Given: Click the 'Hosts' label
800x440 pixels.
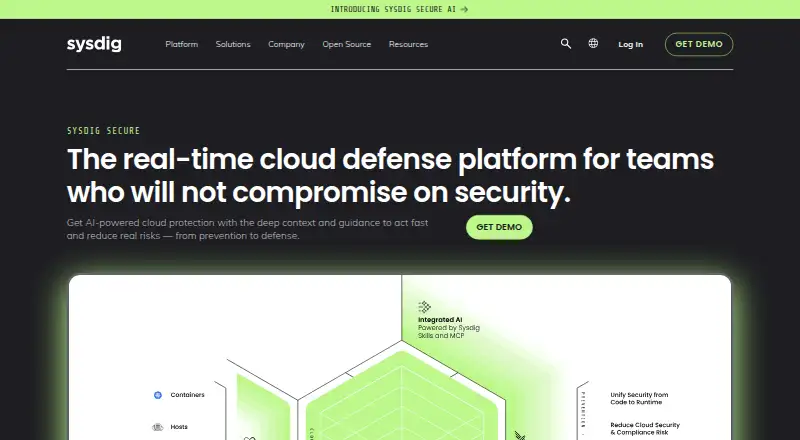Looking at the screenshot, I should [179, 427].
